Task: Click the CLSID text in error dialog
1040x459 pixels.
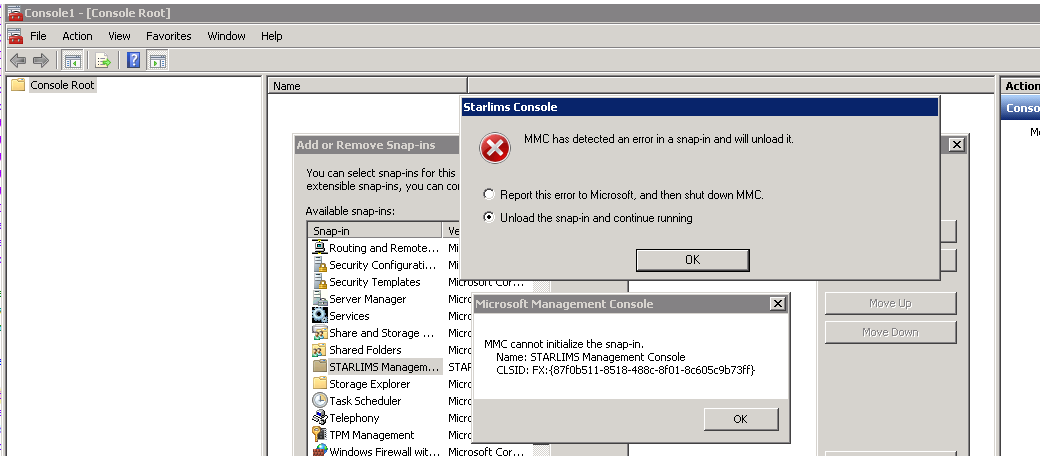Action: coord(626,369)
